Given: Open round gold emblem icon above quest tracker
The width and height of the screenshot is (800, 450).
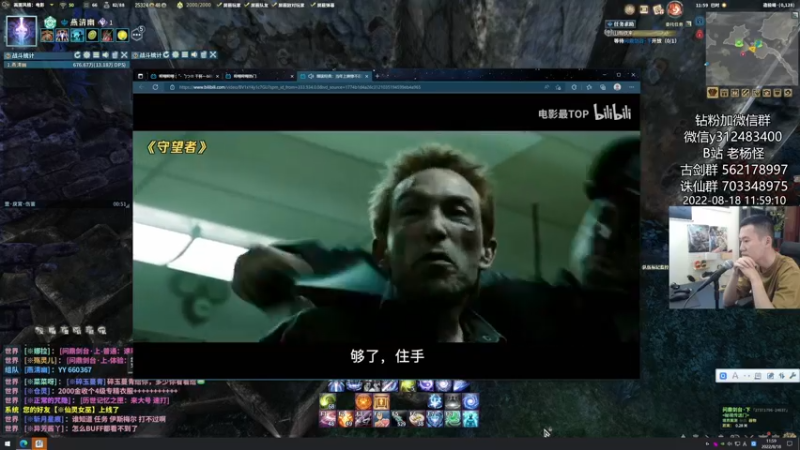Looking at the screenshot, I should coord(629,9).
